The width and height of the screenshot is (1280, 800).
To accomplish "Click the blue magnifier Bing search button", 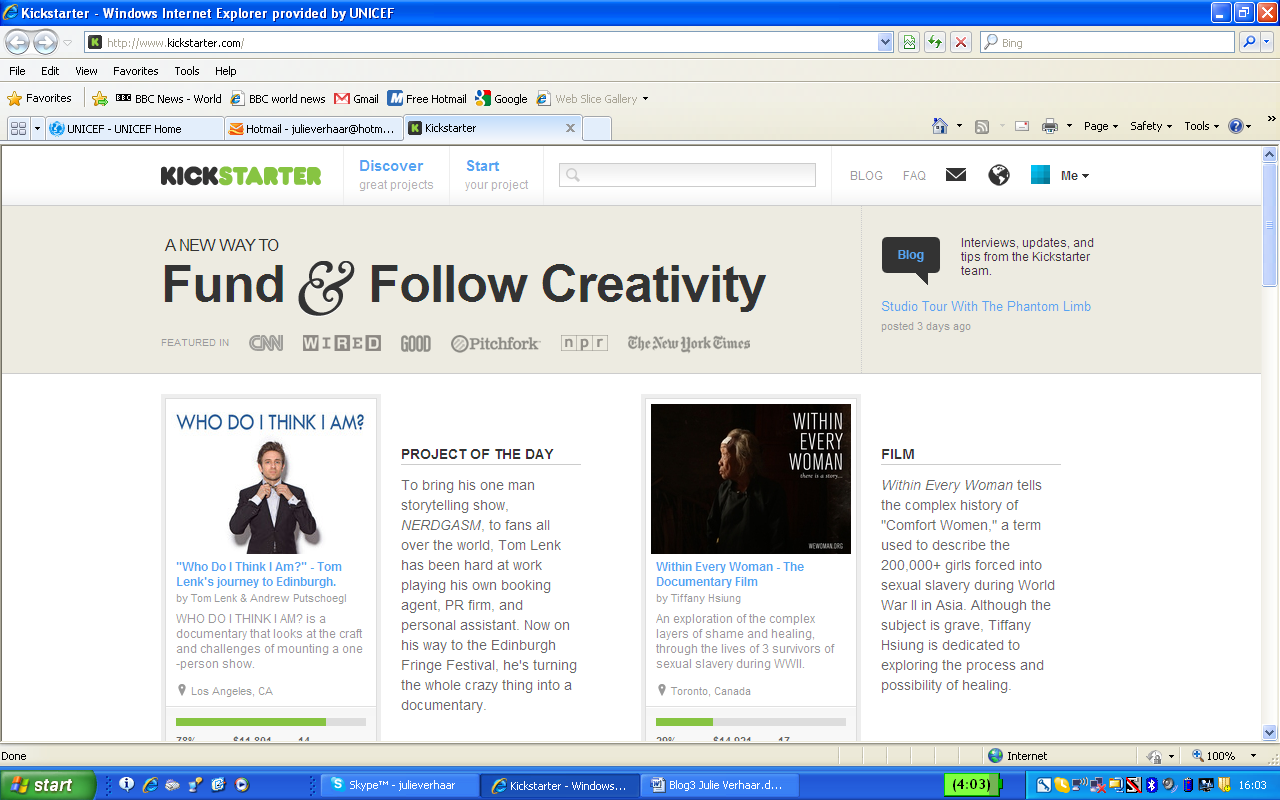I will click(1248, 42).
